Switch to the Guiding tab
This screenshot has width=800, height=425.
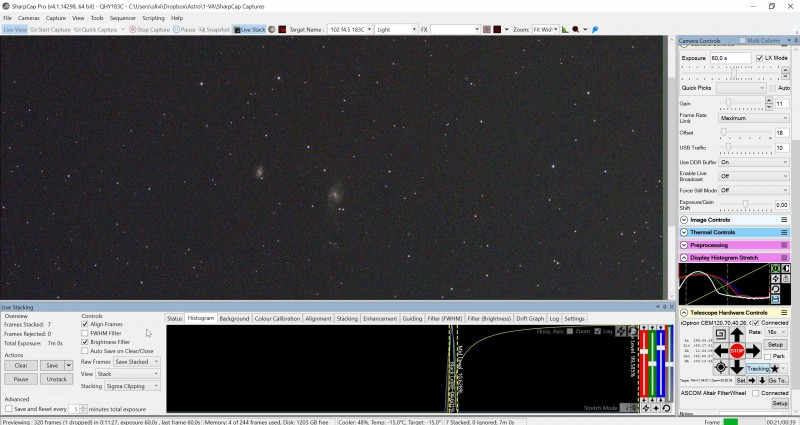412,318
